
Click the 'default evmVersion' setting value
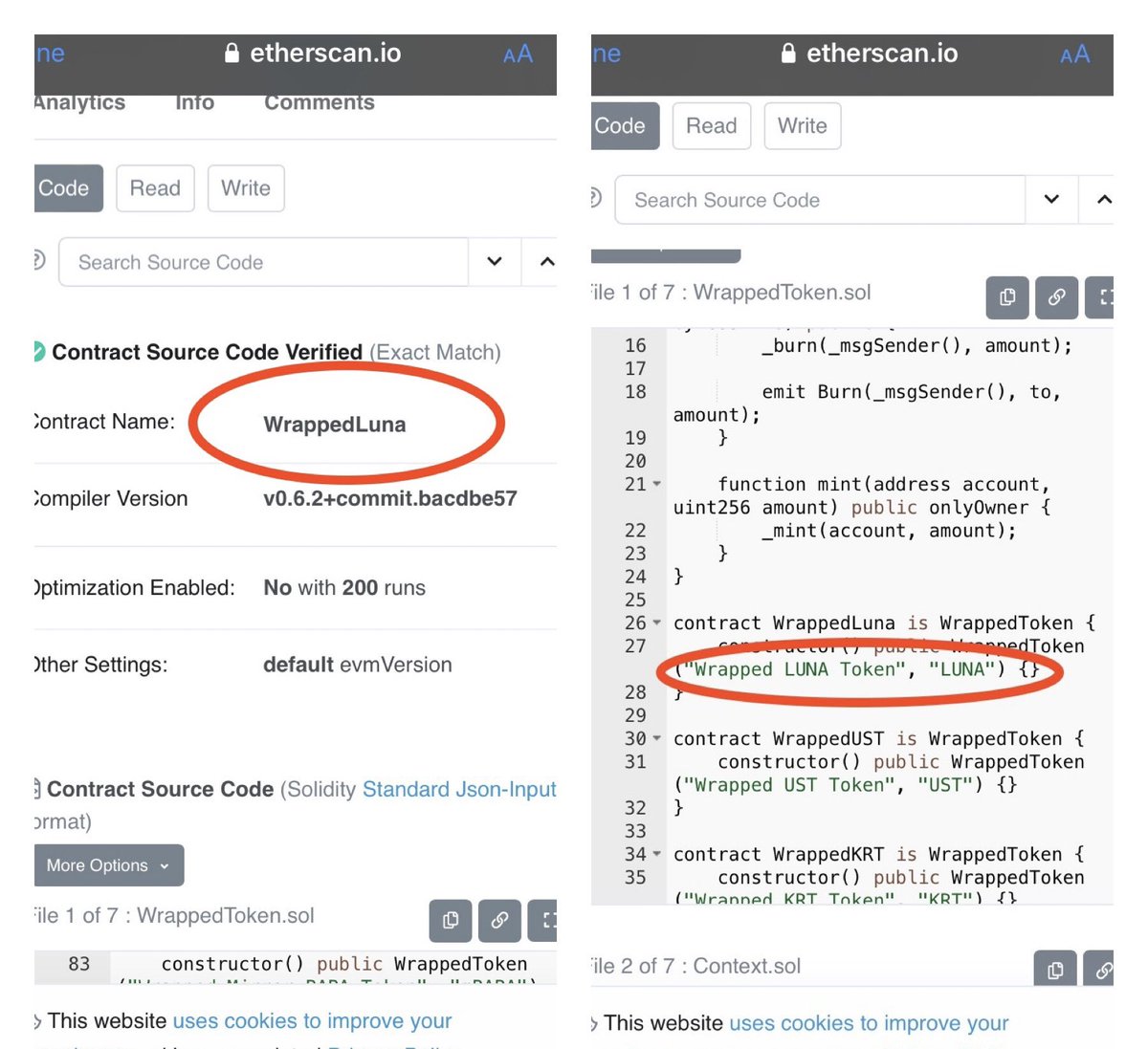click(358, 665)
